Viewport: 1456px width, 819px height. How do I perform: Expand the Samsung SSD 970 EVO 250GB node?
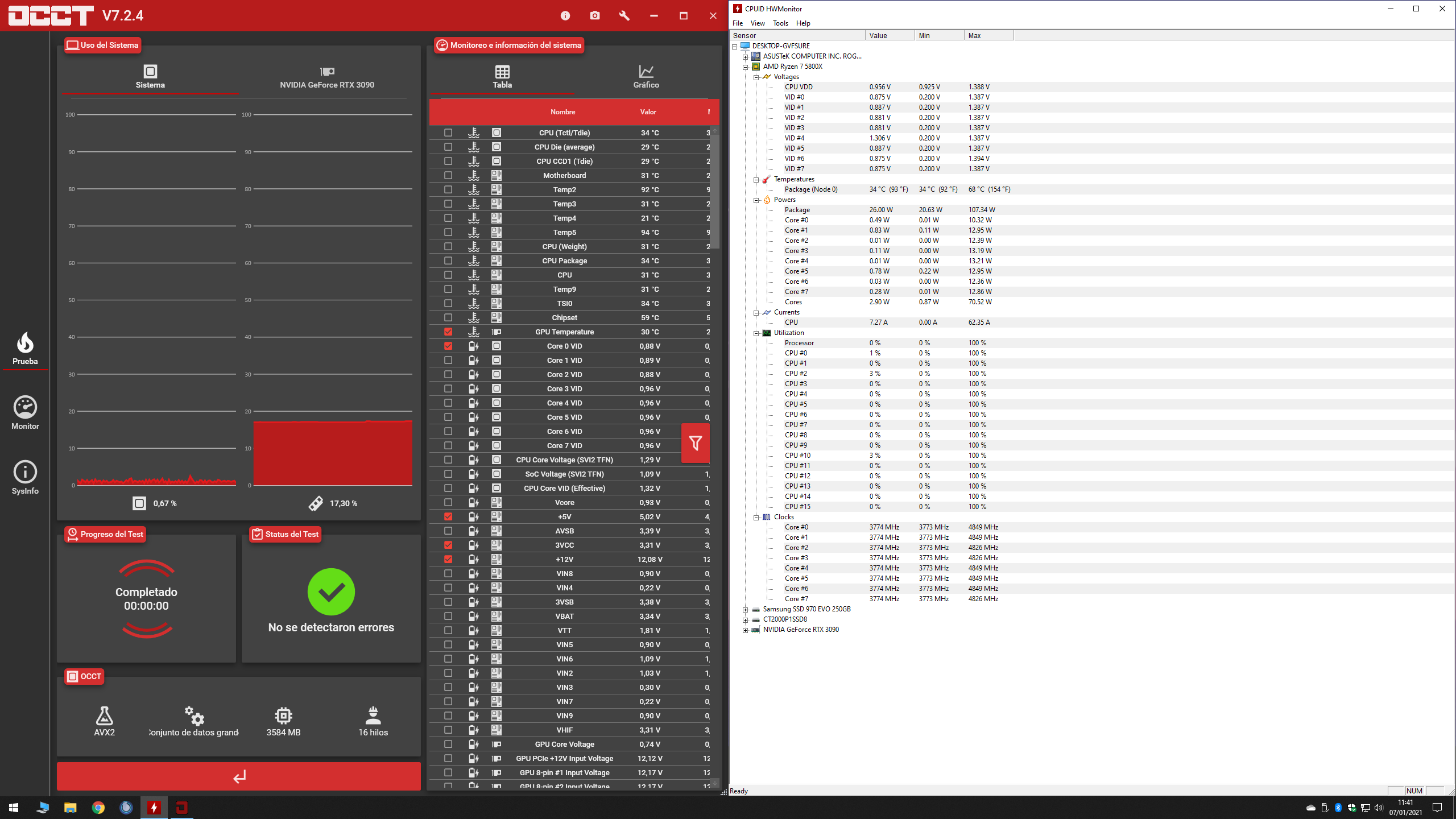[x=746, y=609]
